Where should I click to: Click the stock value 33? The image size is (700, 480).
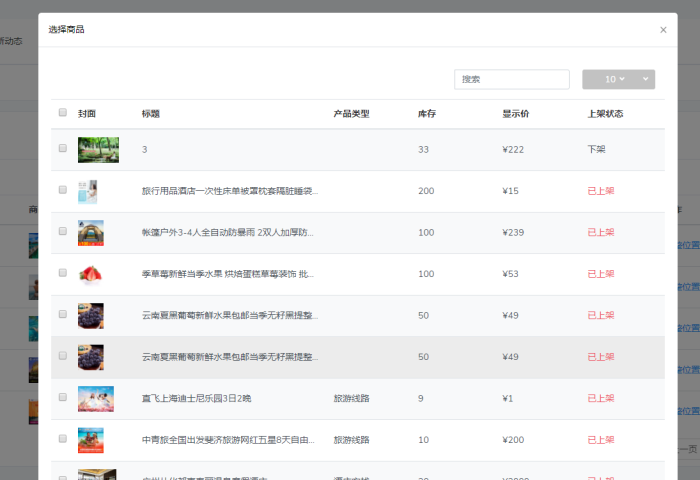[423, 150]
